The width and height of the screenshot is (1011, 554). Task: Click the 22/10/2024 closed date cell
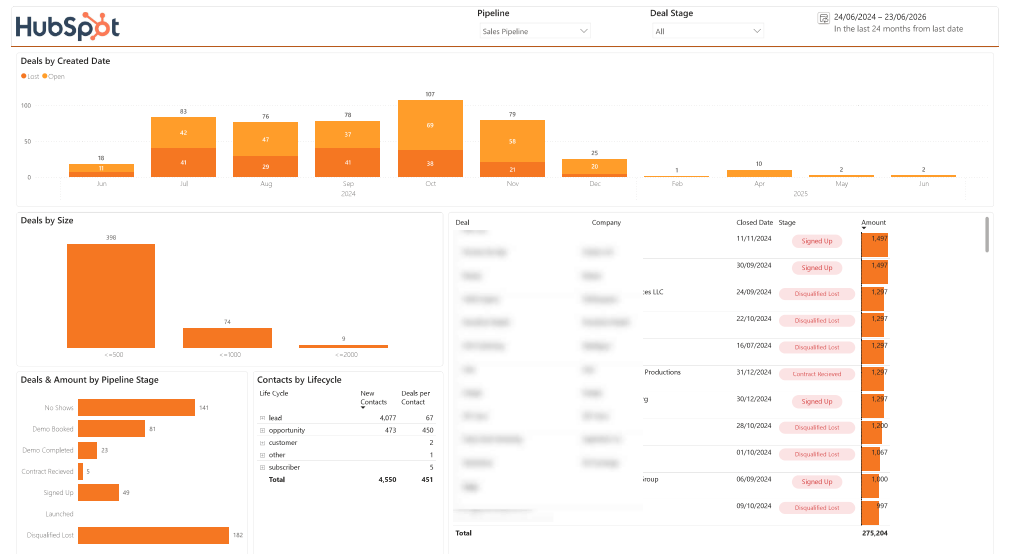pyautogui.click(x=754, y=319)
